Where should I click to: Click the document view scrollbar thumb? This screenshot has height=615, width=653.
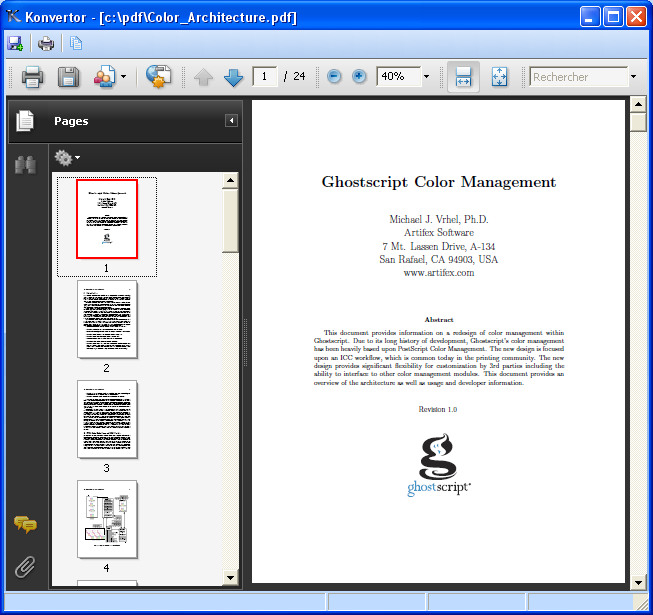pos(638,122)
